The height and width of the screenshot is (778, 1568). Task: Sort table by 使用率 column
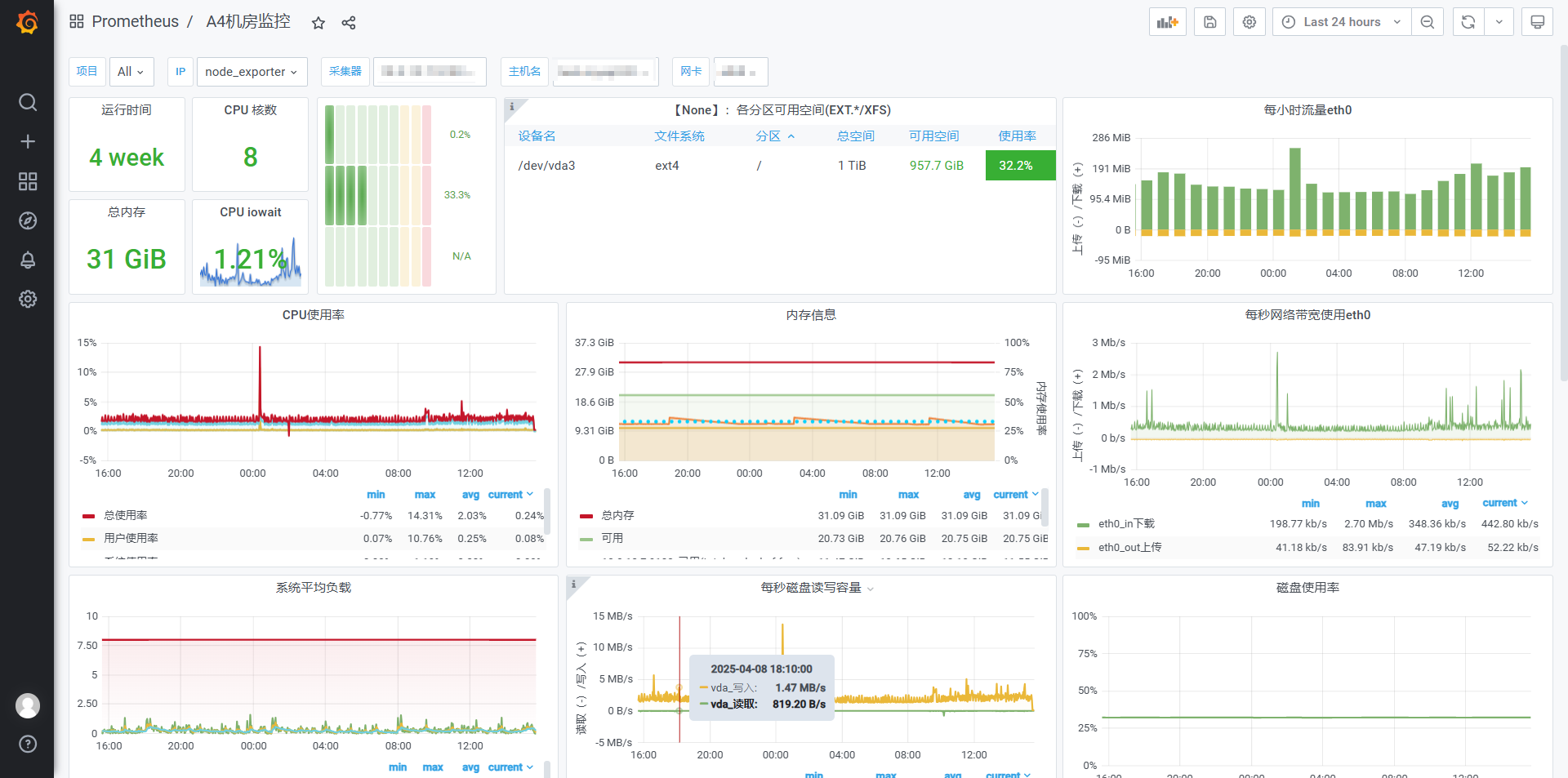click(x=1017, y=136)
